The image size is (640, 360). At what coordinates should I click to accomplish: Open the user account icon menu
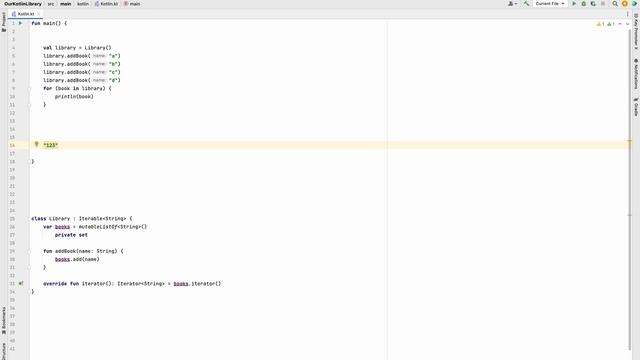pos(512,4)
